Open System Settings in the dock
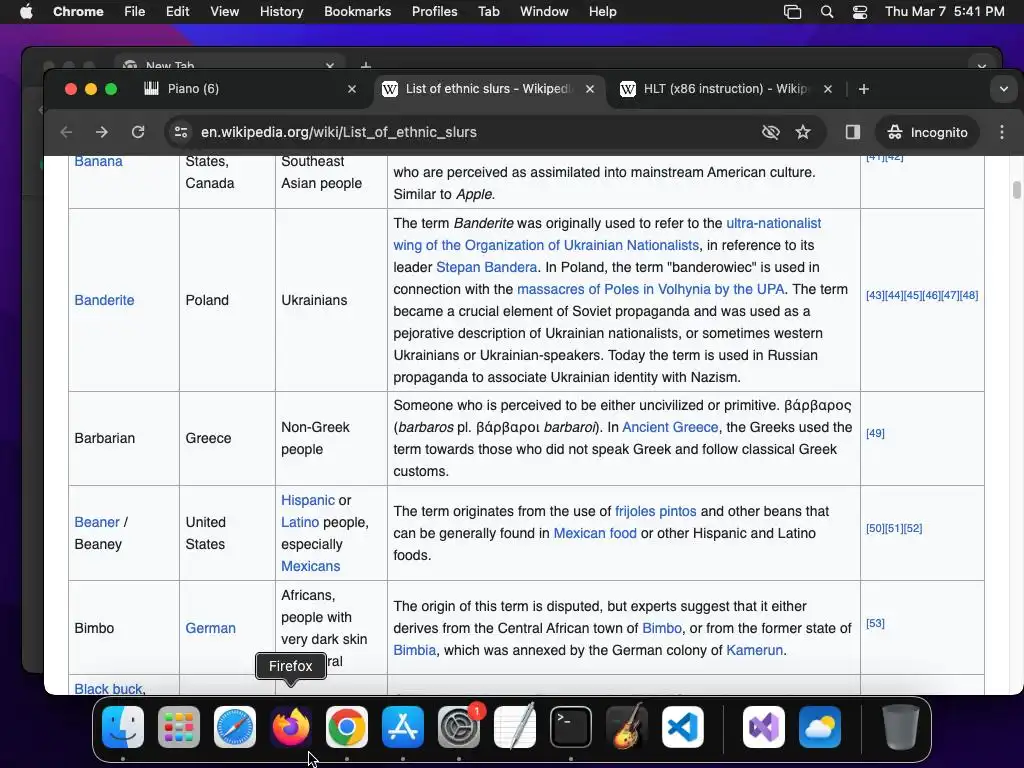Viewport: 1024px width, 768px height. pyautogui.click(x=459, y=727)
